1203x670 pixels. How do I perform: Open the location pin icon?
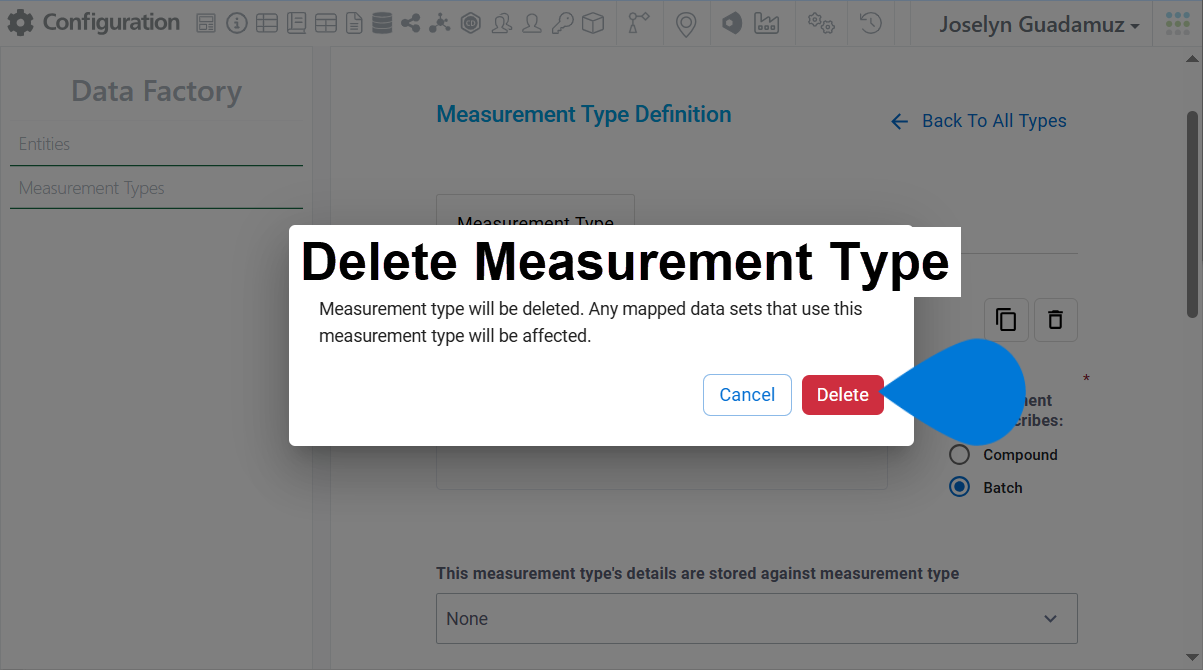tap(686, 24)
